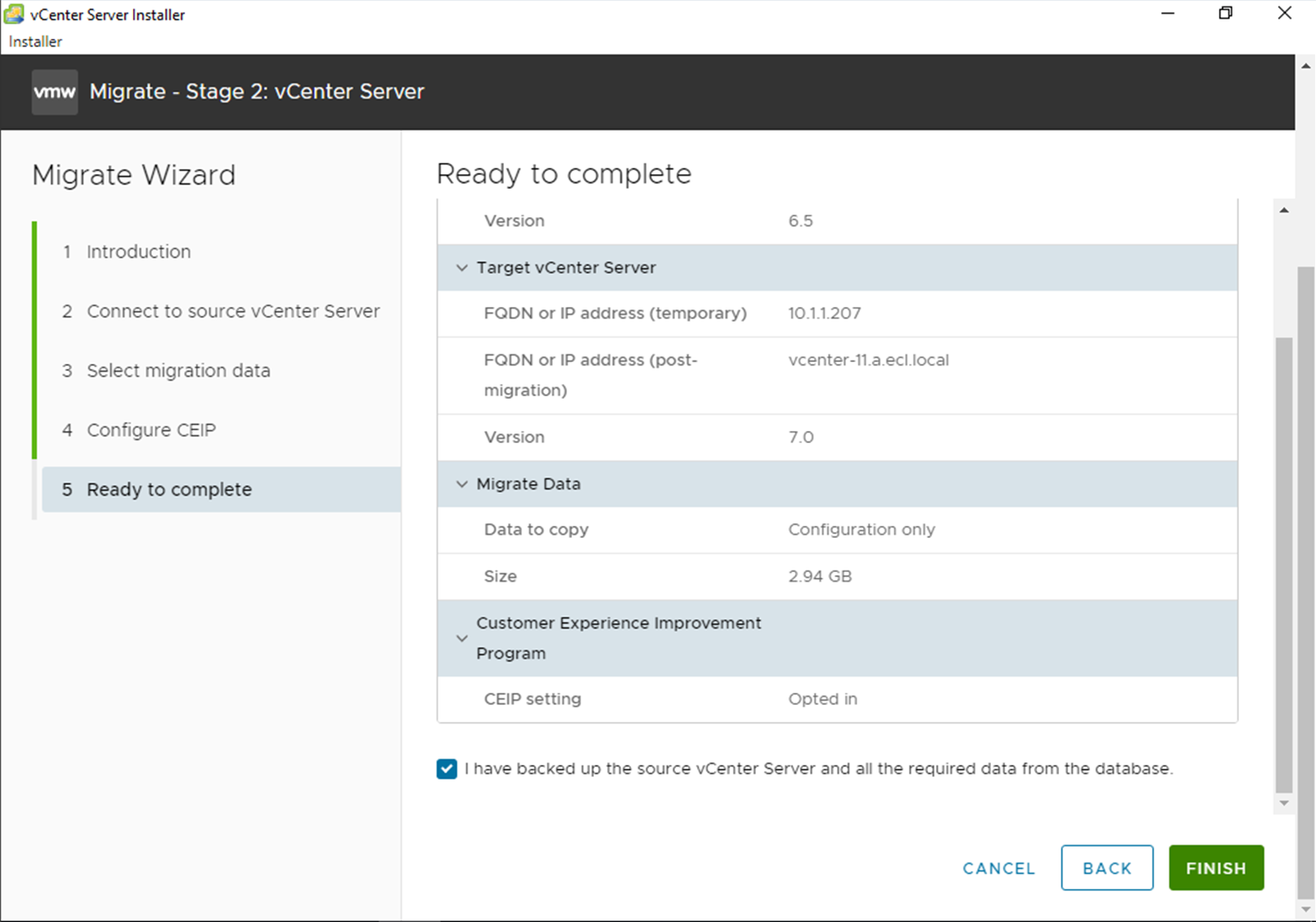This screenshot has height=922, width=1316.
Task: Select step 5 Ready to complete
Action: [x=221, y=489]
